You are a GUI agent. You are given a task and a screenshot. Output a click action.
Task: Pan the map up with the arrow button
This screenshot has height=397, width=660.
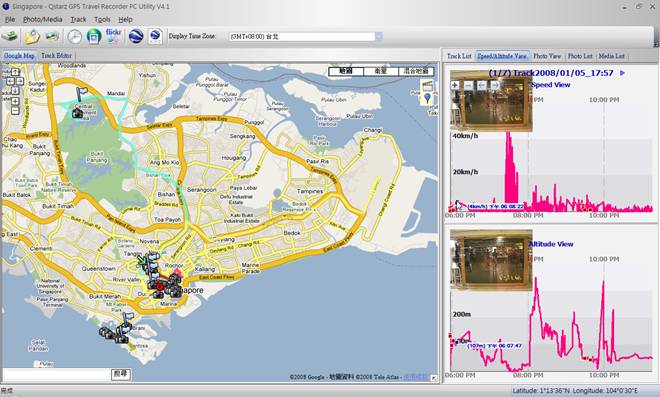coord(15,72)
